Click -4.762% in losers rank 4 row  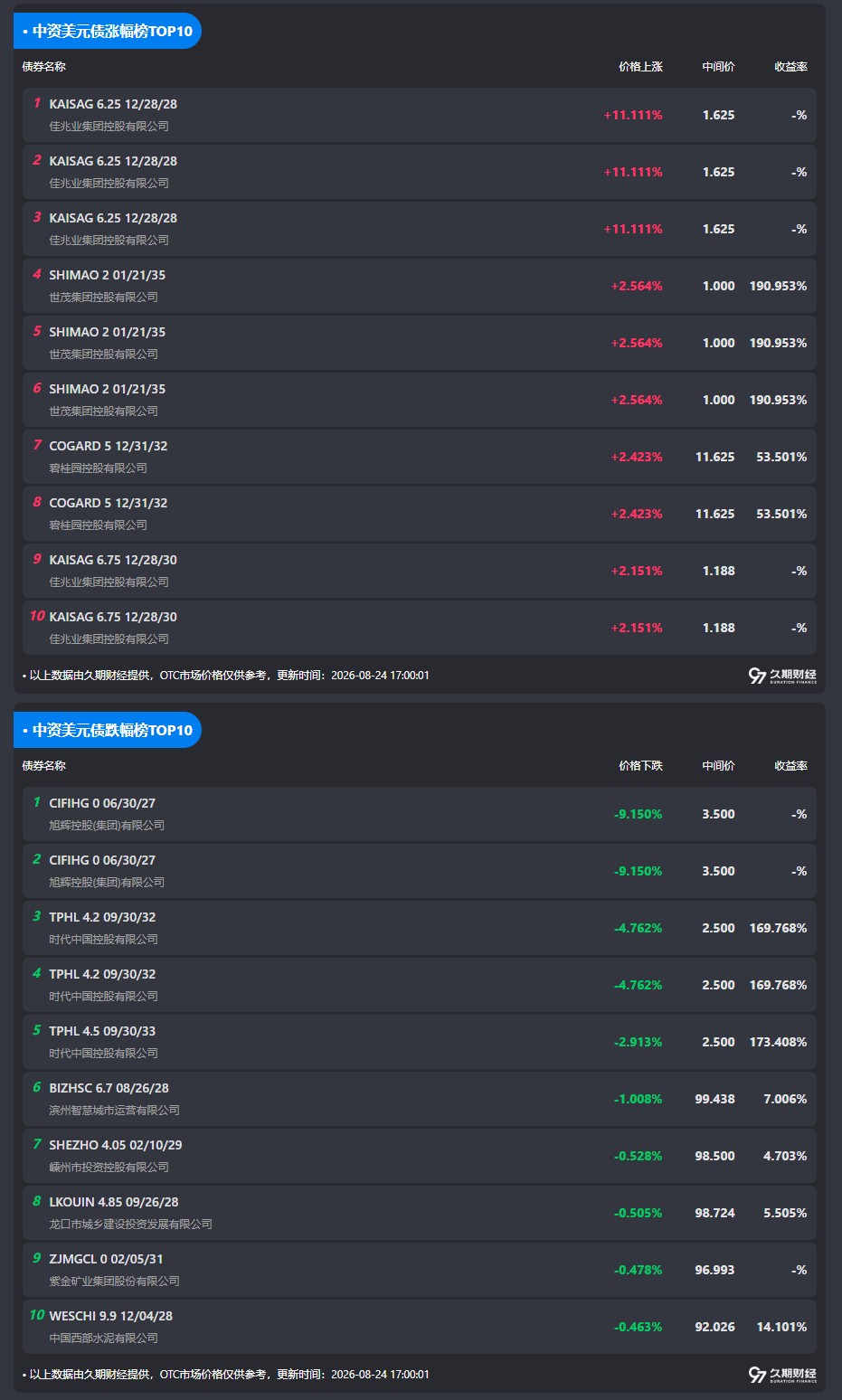tap(638, 985)
